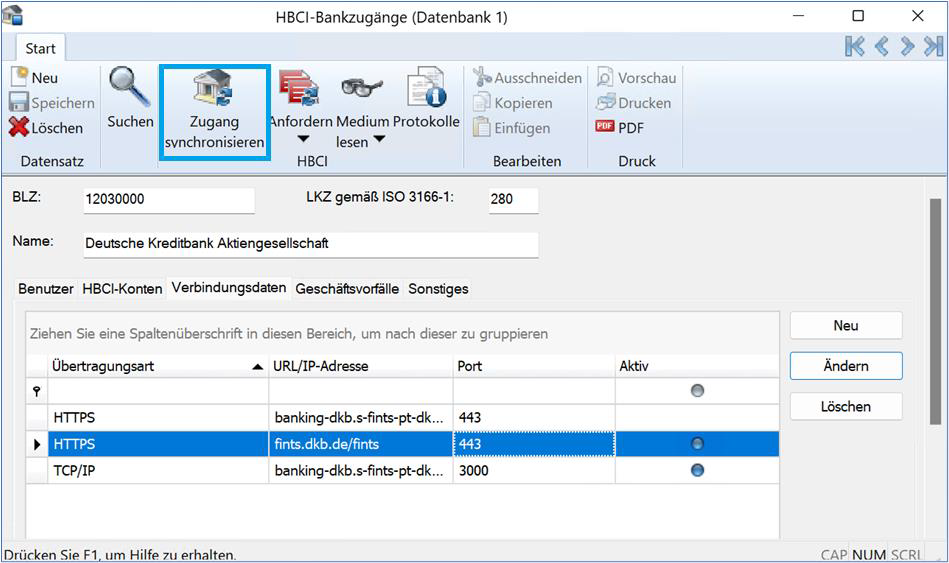
Task: Click the current row indicator arrow
Action: [x=37, y=444]
